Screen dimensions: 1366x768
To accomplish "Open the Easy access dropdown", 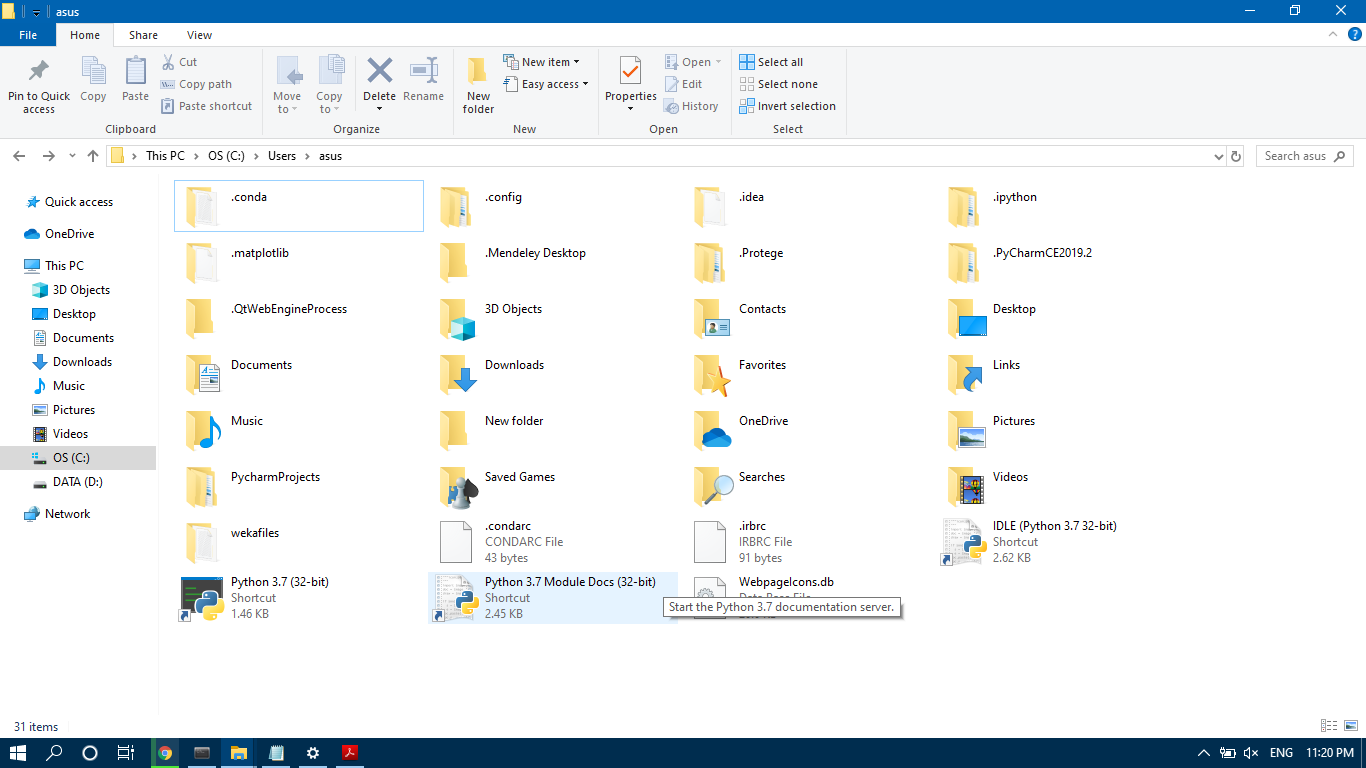I will point(545,84).
